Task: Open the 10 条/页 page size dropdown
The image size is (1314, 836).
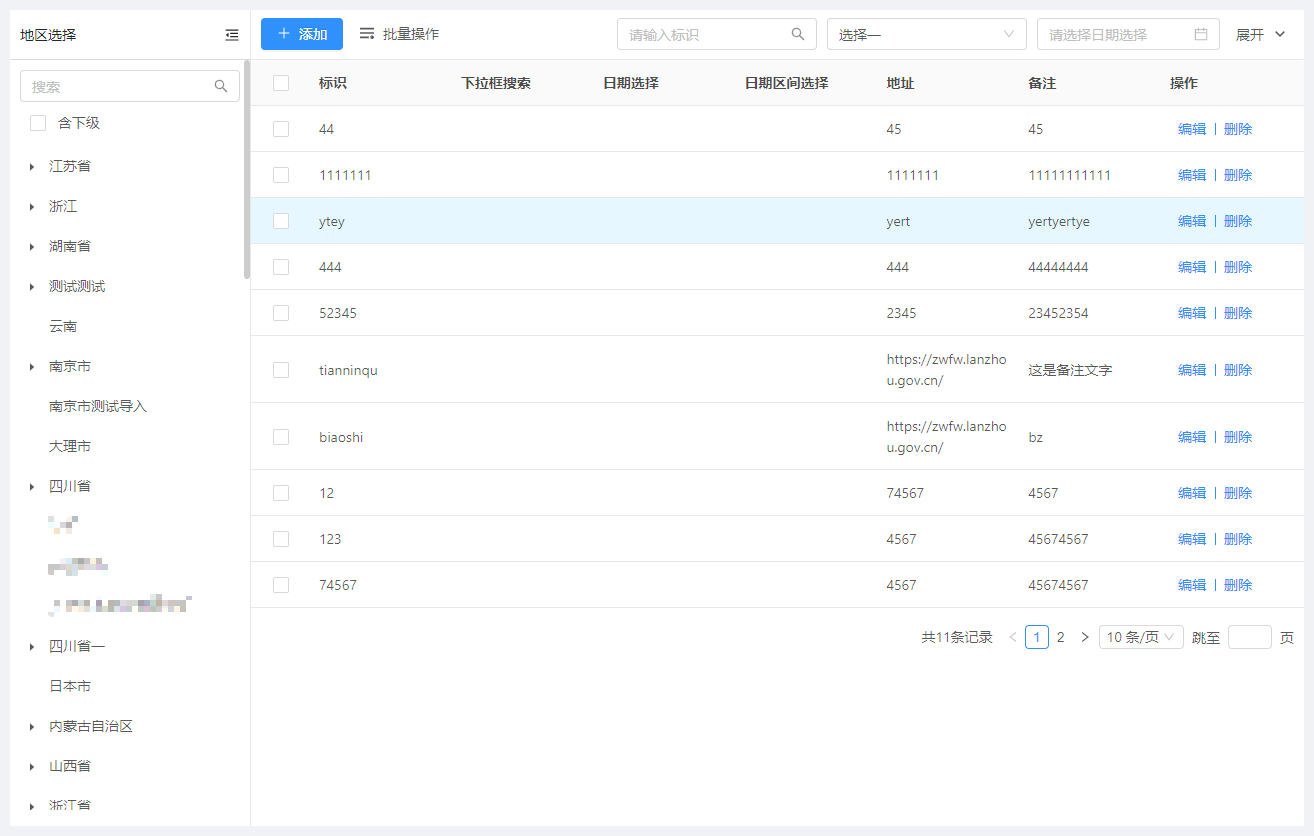Action: tap(1141, 637)
